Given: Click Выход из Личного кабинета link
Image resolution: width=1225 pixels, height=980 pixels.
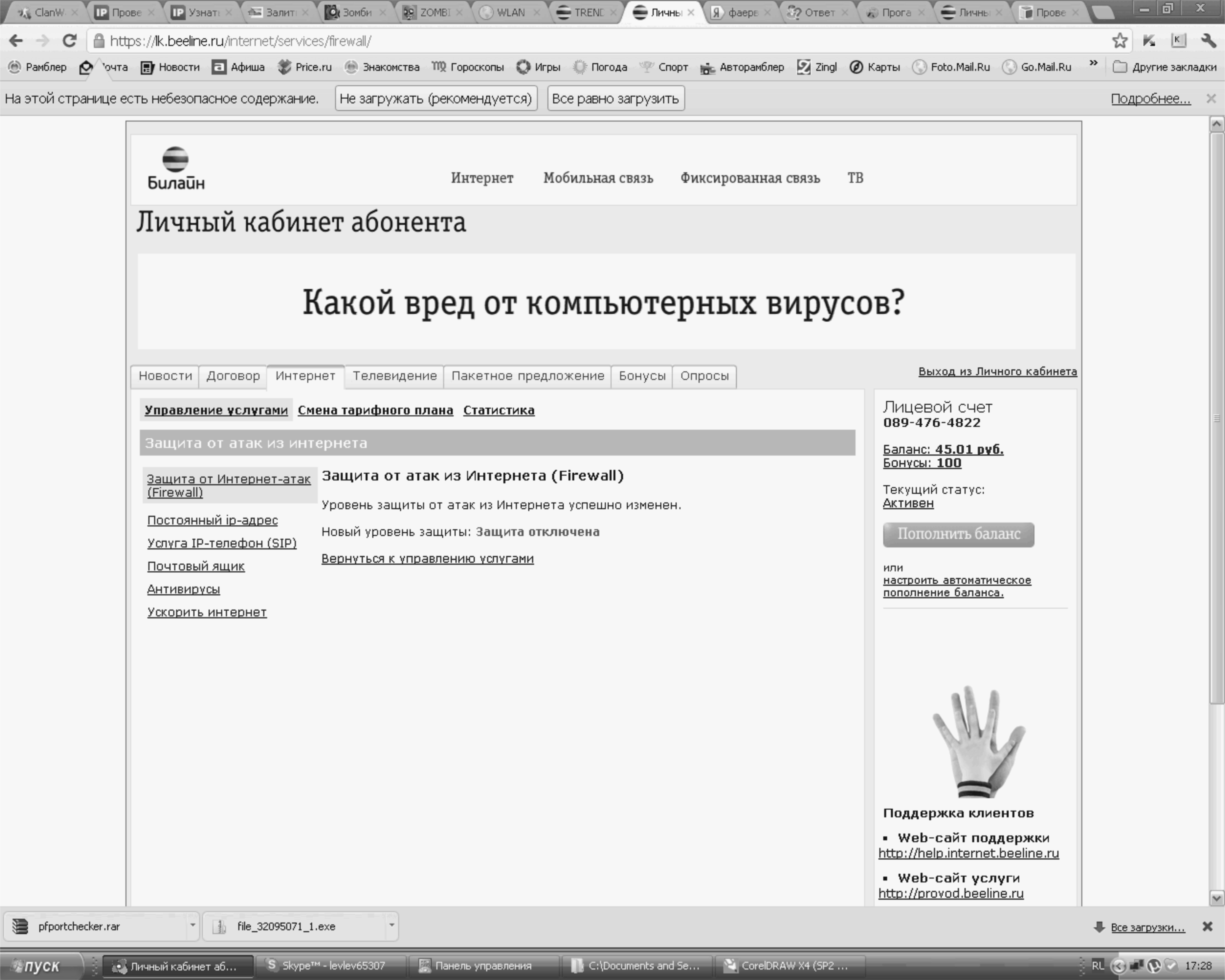Looking at the screenshot, I should point(998,371).
